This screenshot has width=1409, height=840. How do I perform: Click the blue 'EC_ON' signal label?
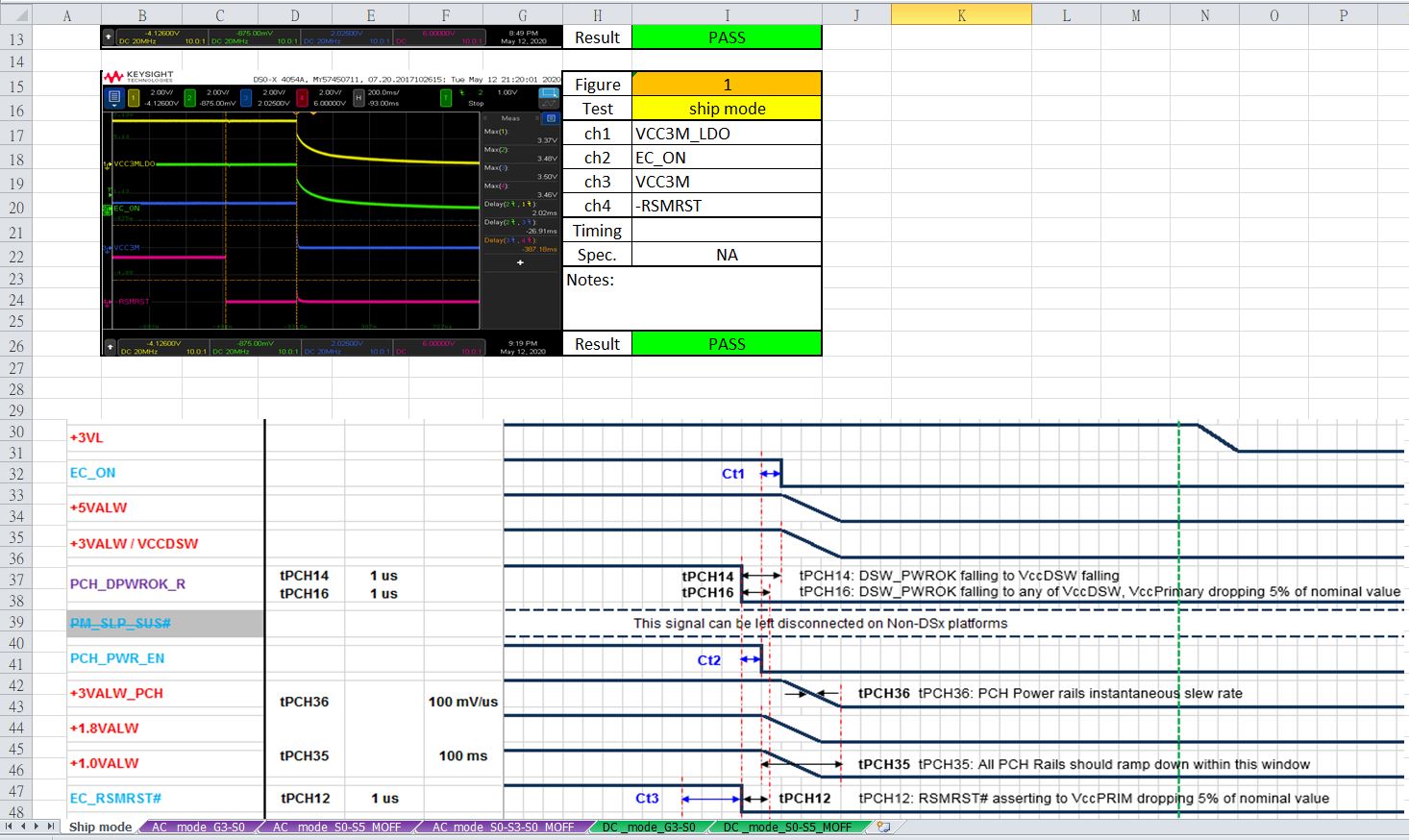(92, 473)
